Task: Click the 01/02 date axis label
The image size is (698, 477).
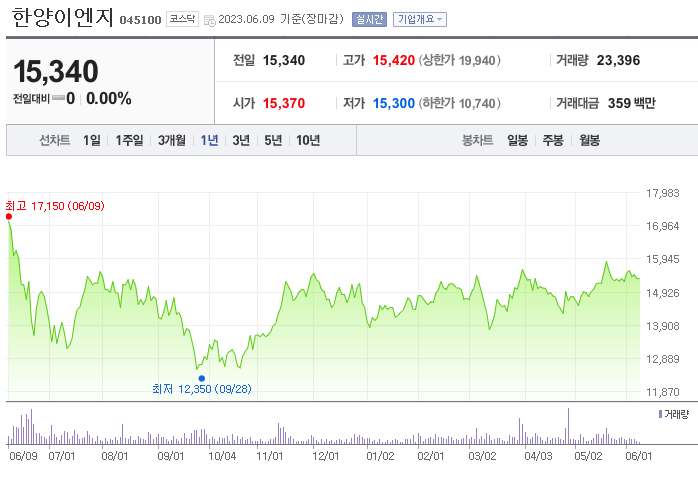Action: pyautogui.click(x=380, y=456)
